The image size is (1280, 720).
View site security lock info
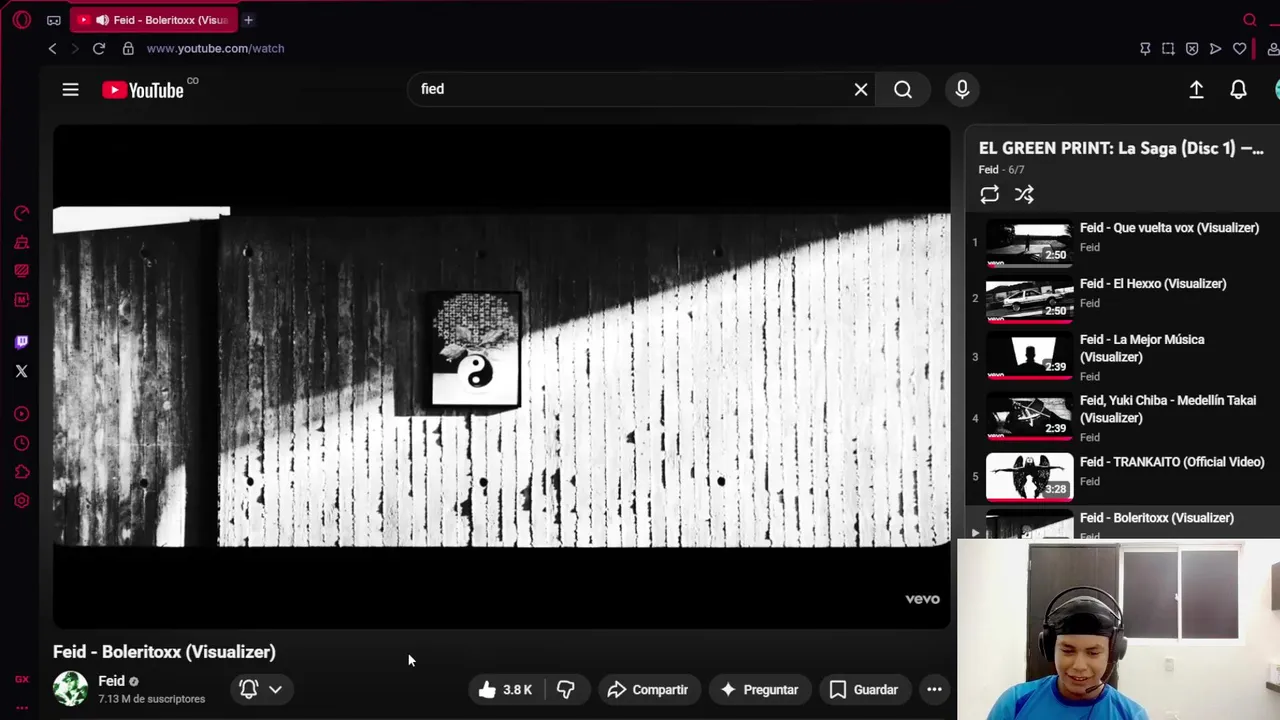[128, 48]
